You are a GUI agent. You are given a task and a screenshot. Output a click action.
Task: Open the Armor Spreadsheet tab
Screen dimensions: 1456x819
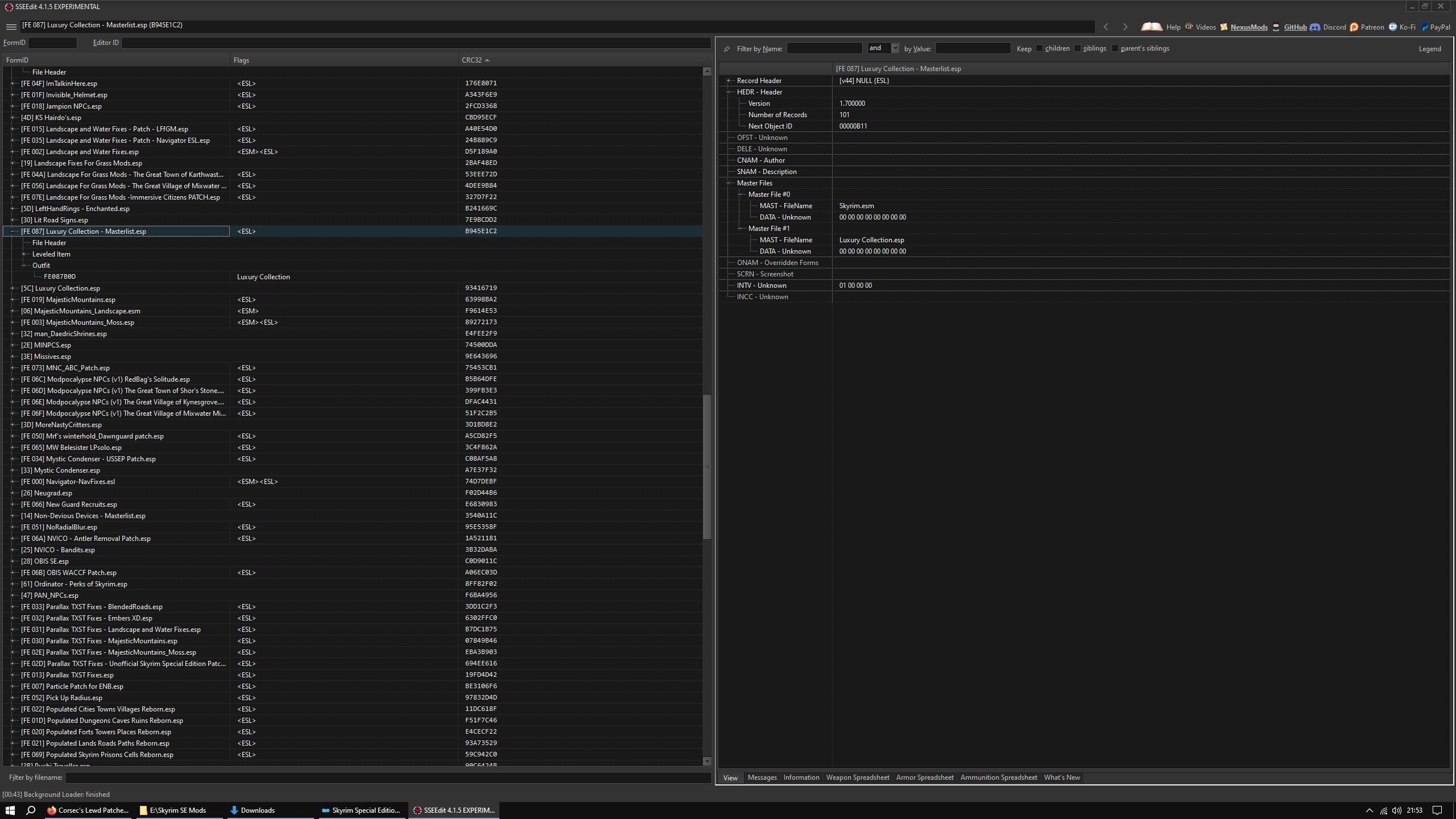coord(925,777)
